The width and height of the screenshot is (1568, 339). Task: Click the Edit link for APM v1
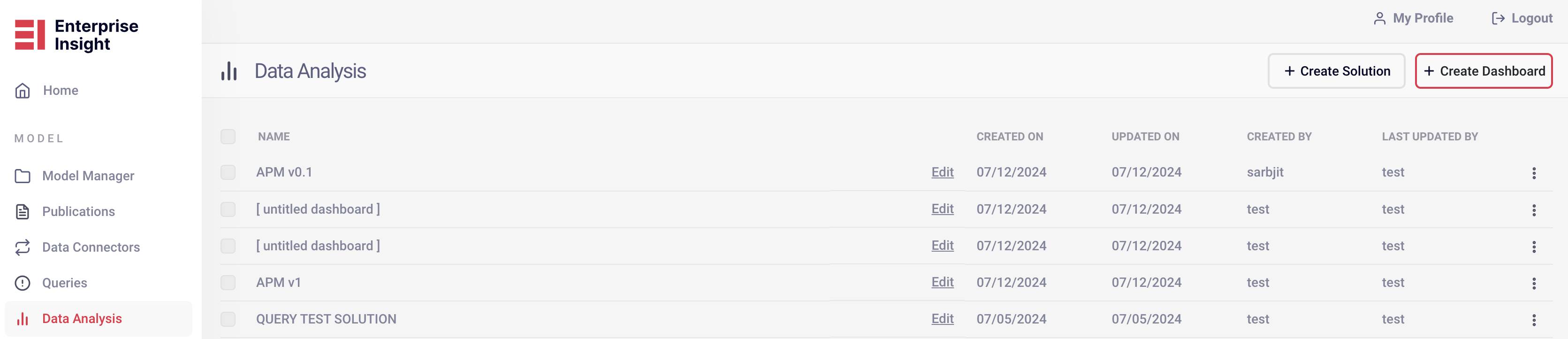(942, 282)
